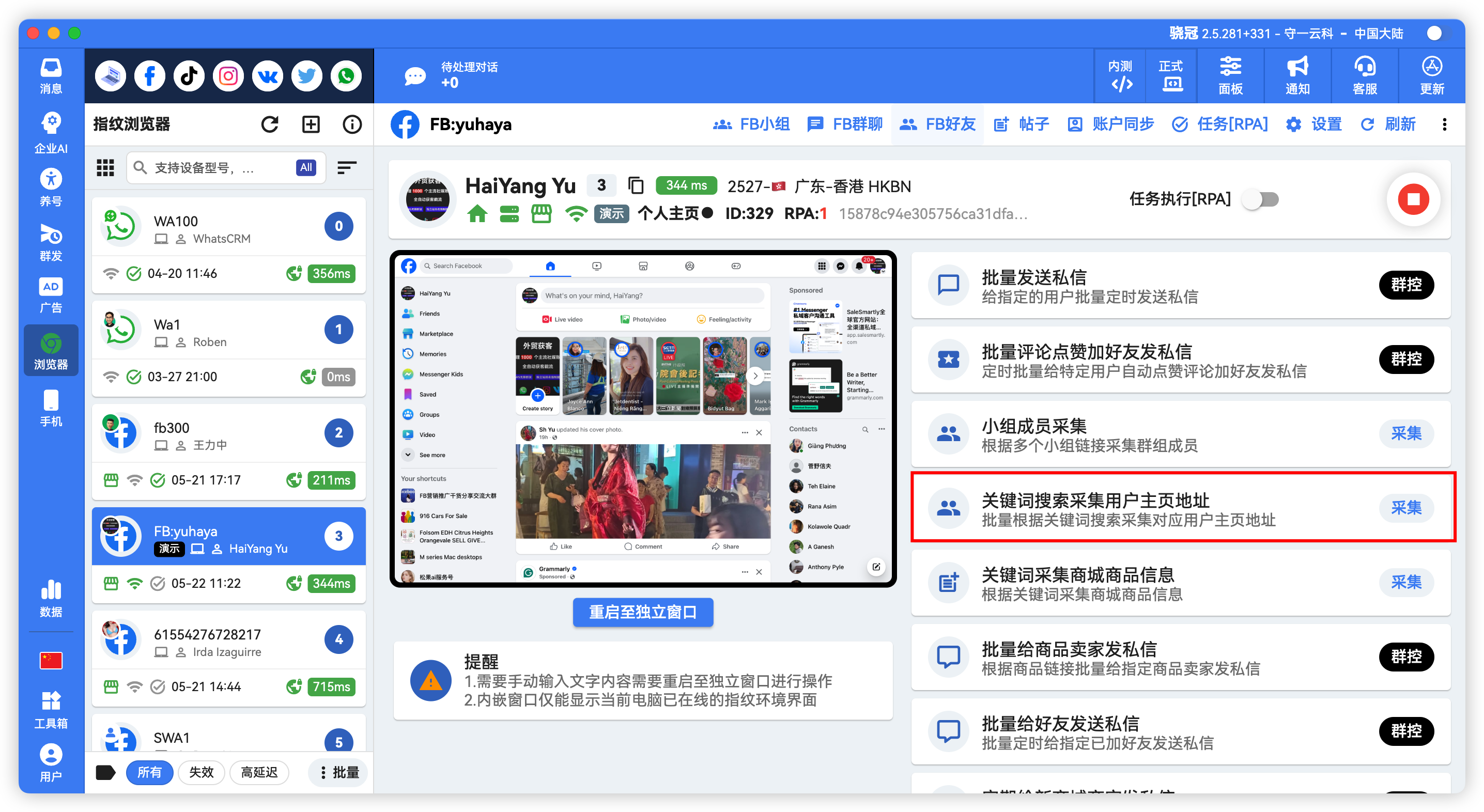Viewport: 1484px width, 812px height.
Task: Click the 重启至独立窗口 button
Action: click(x=643, y=612)
